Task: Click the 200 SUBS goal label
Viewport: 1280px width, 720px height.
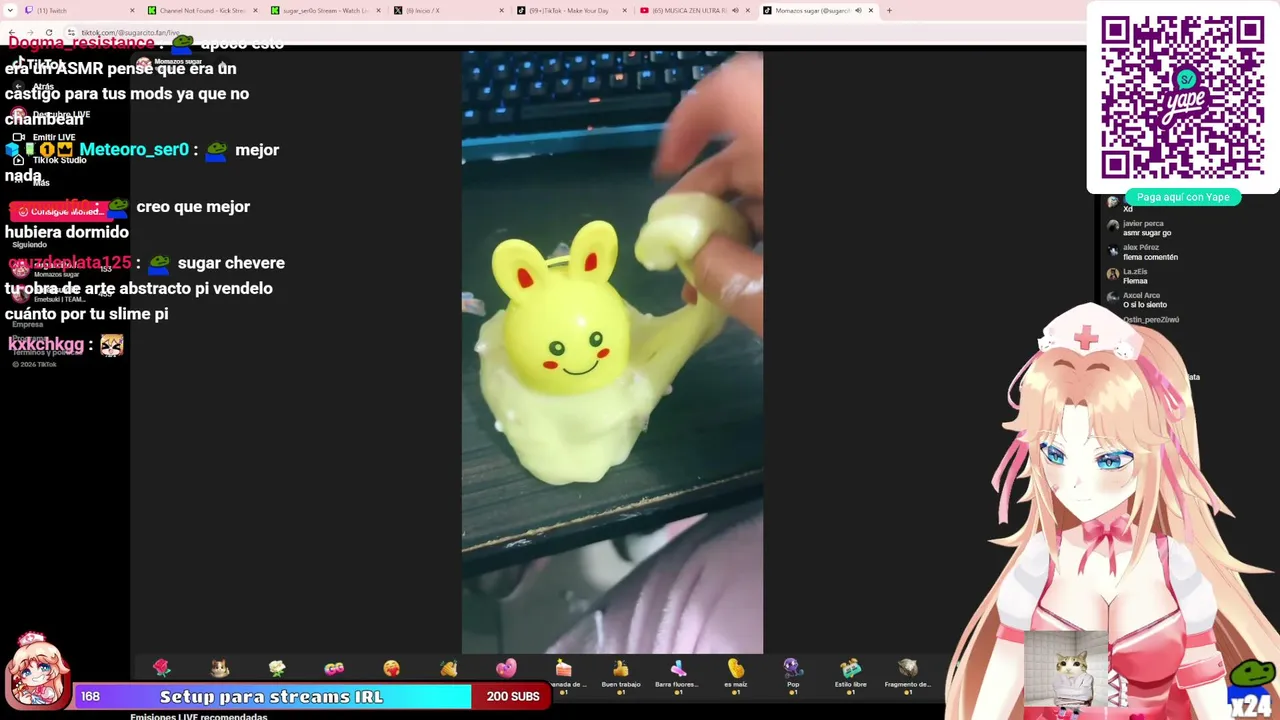Action: (512, 697)
